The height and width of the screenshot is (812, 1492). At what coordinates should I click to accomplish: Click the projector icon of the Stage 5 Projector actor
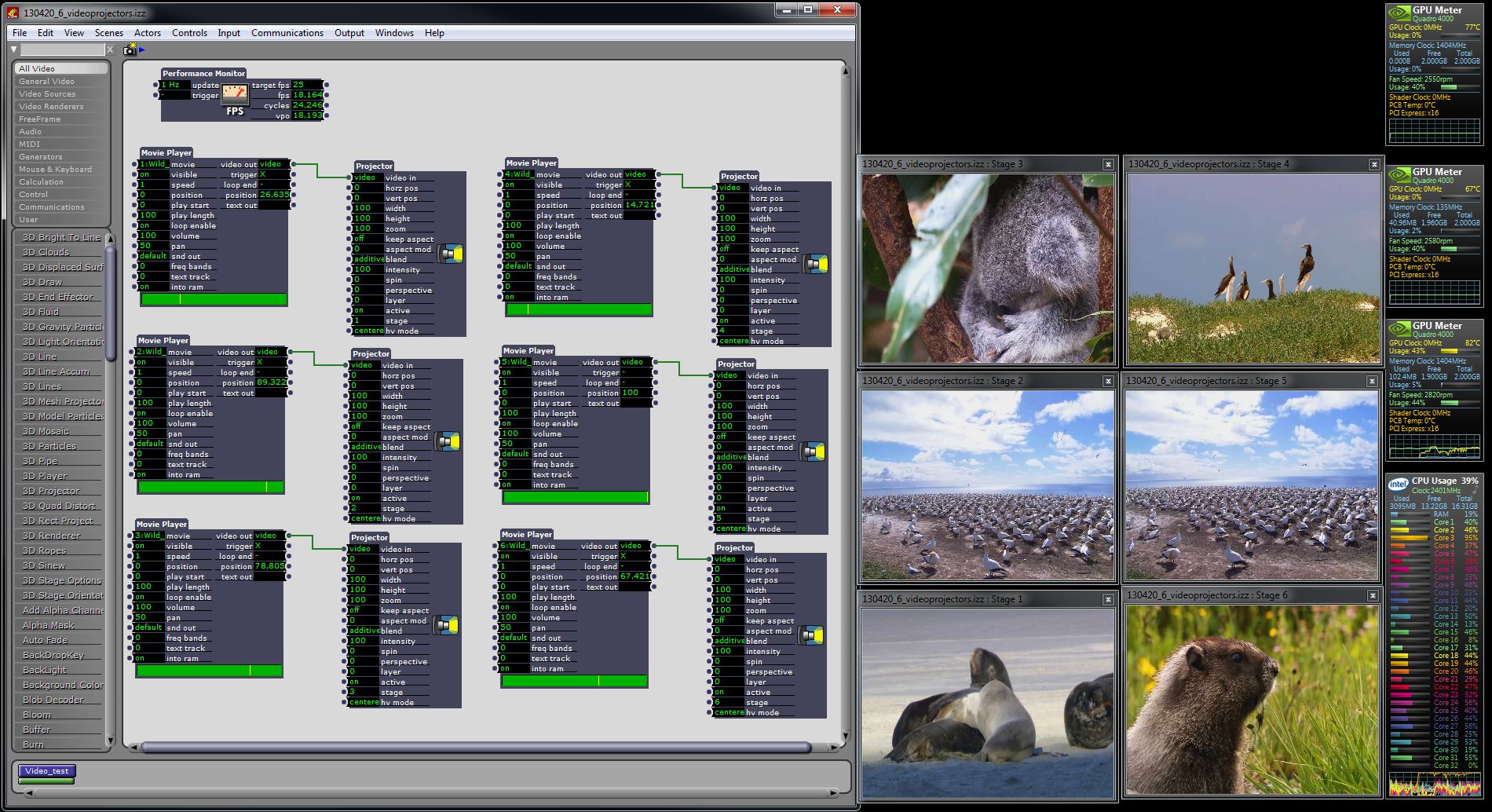(814, 452)
